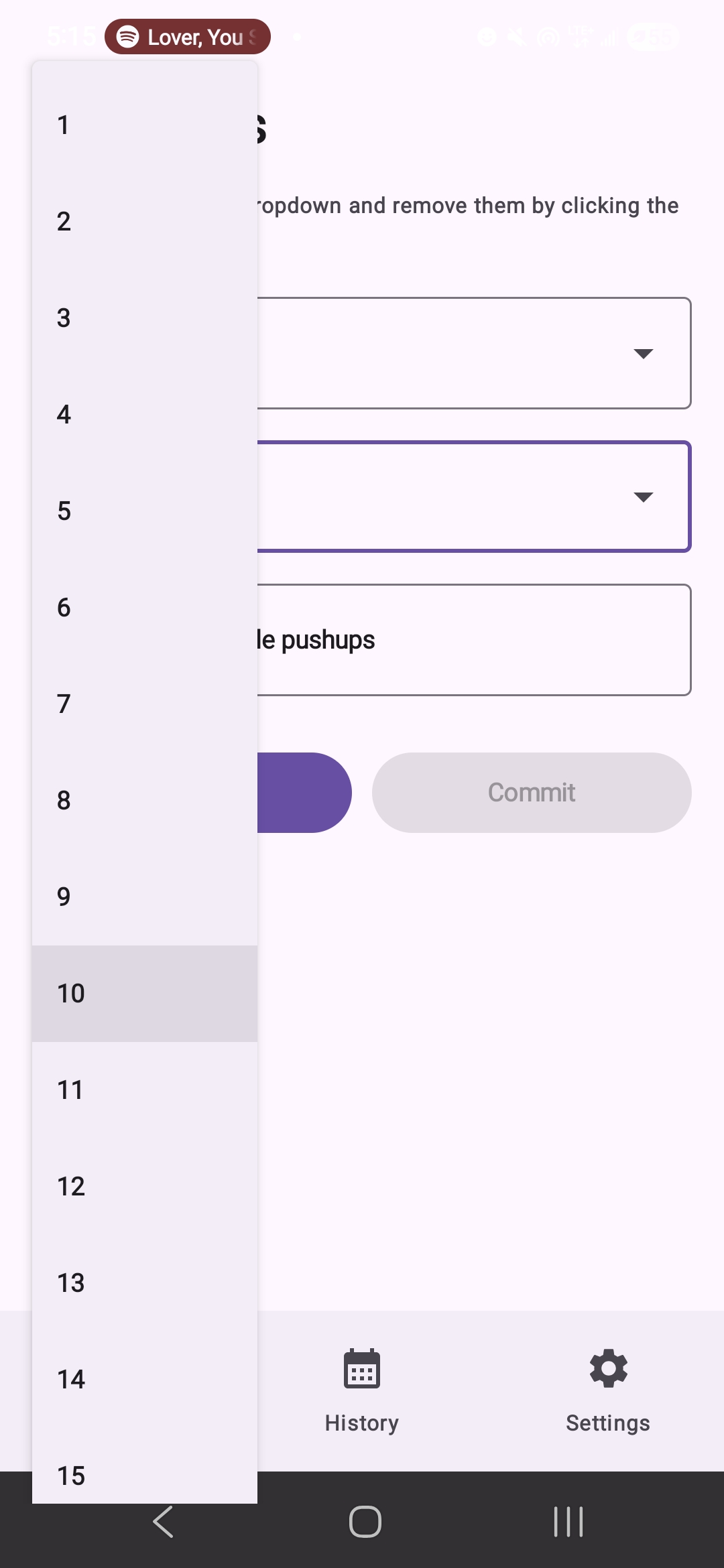
Task: Select option 1 from the list
Action: pyautogui.click(x=145, y=125)
